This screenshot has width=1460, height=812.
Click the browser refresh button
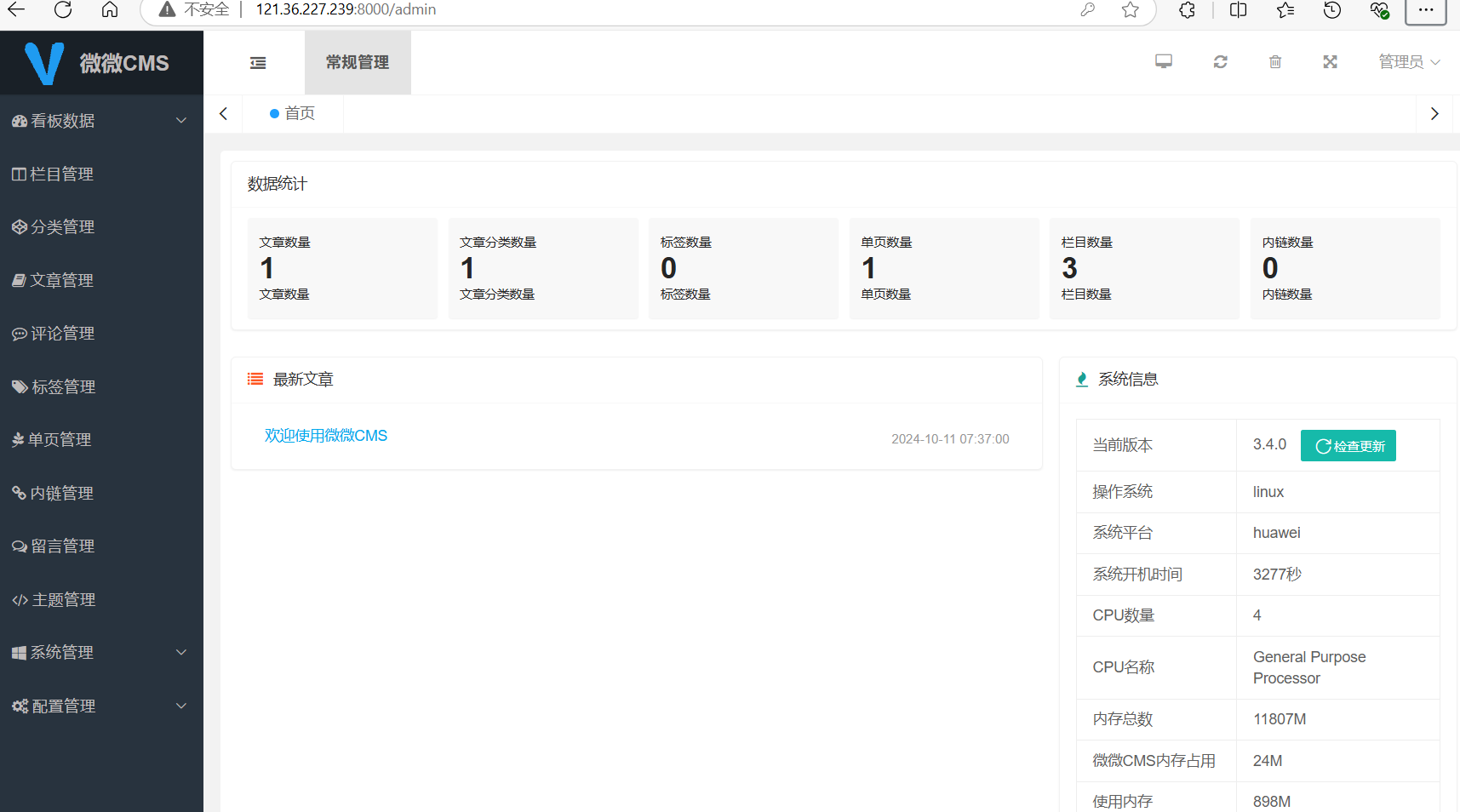pyautogui.click(x=63, y=9)
